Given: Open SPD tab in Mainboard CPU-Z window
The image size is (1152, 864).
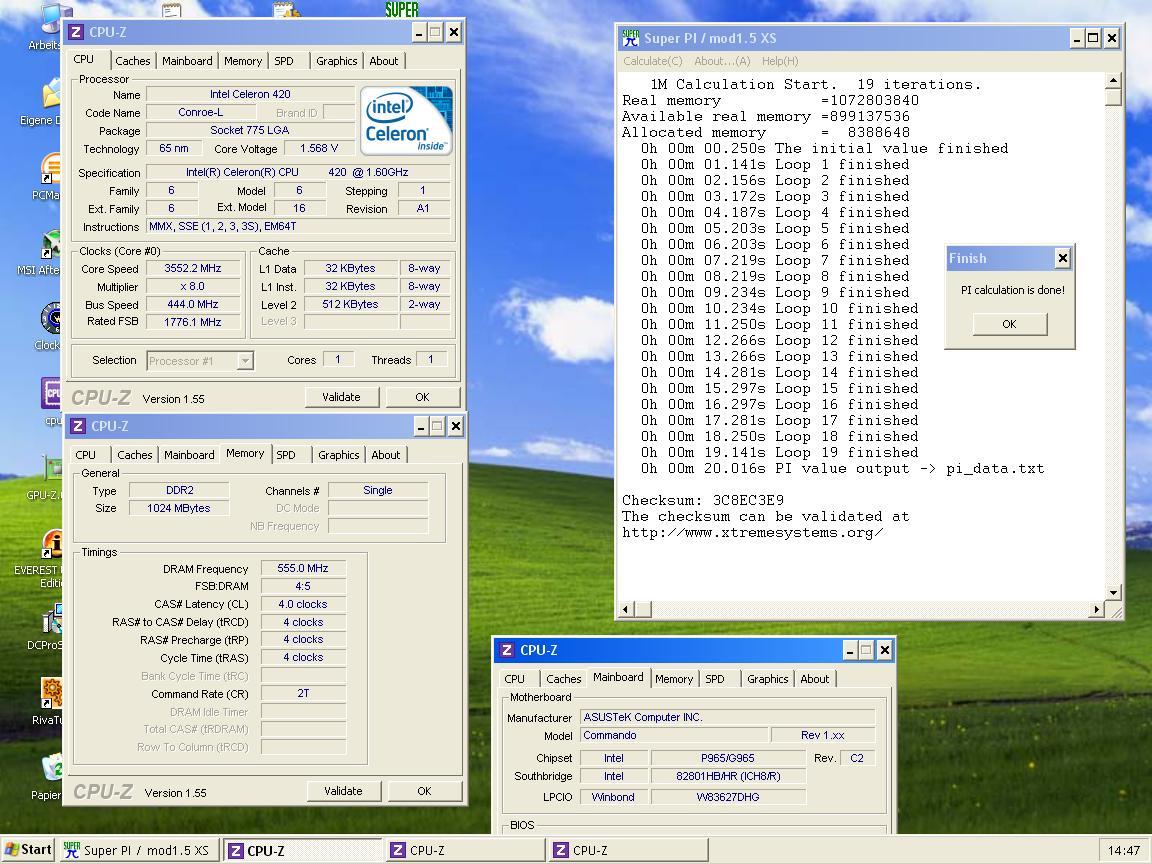Looking at the screenshot, I should click(x=715, y=679).
